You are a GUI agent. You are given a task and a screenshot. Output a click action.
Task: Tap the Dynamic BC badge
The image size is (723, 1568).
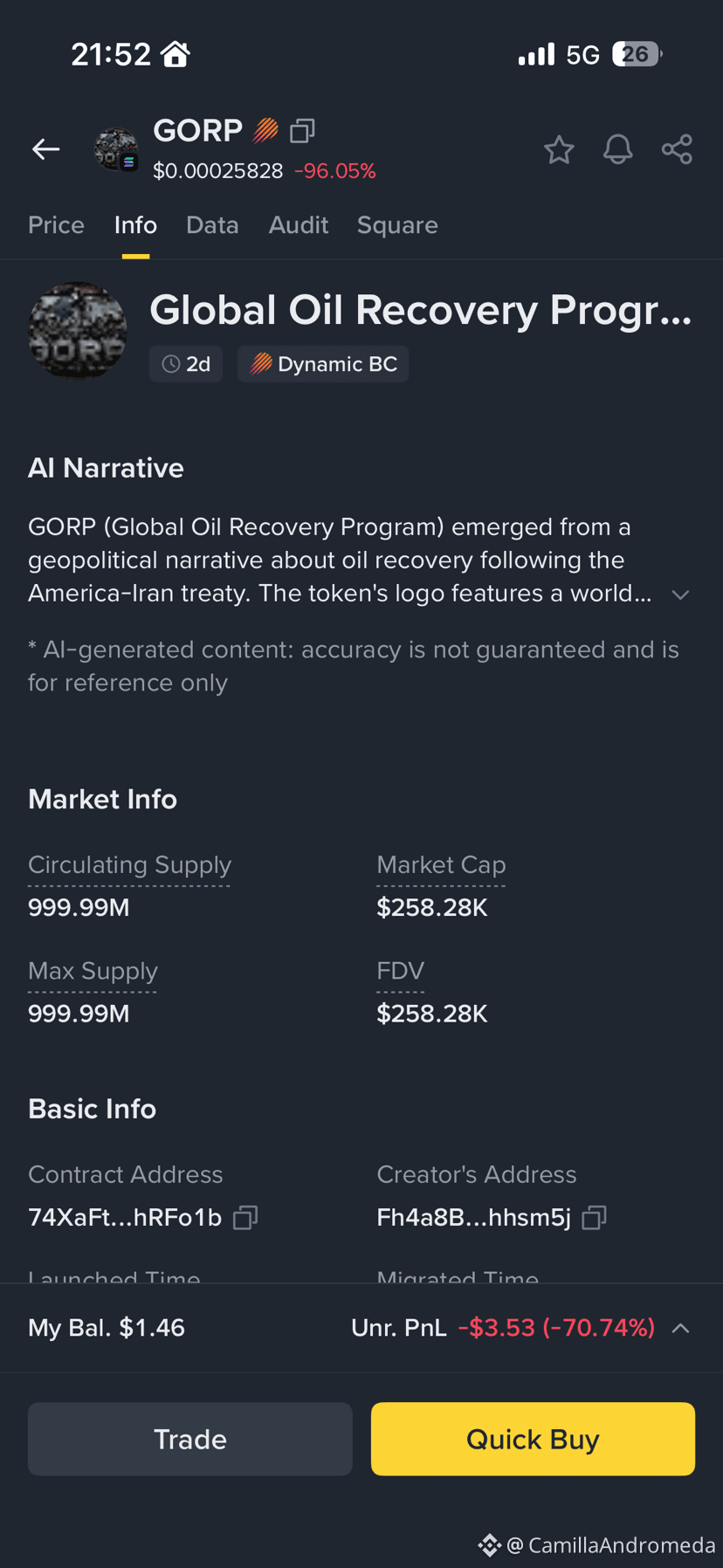pos(323,364)
